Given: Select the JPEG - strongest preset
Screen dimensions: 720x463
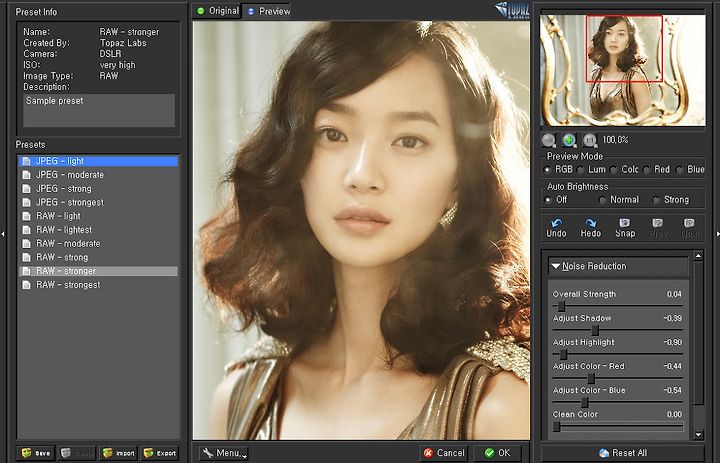Looking at the screenshot, I should tap(98, 203).
